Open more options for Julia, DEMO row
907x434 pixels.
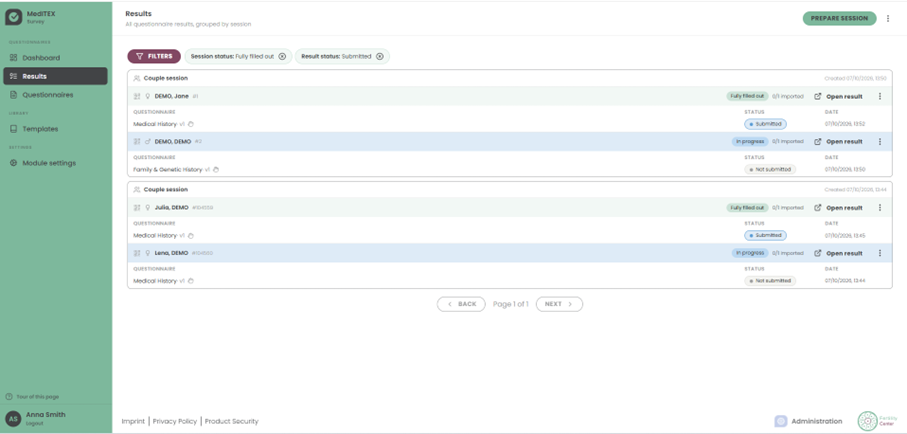(x=880, y=208)
